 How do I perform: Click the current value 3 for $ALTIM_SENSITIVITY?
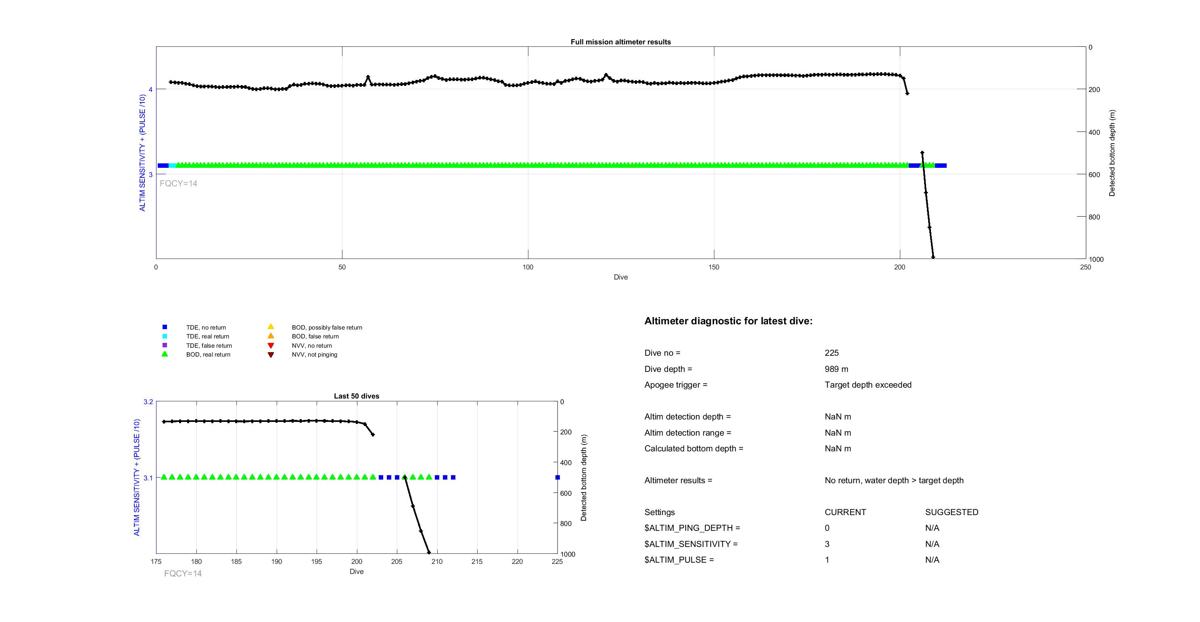pos(828,544)
